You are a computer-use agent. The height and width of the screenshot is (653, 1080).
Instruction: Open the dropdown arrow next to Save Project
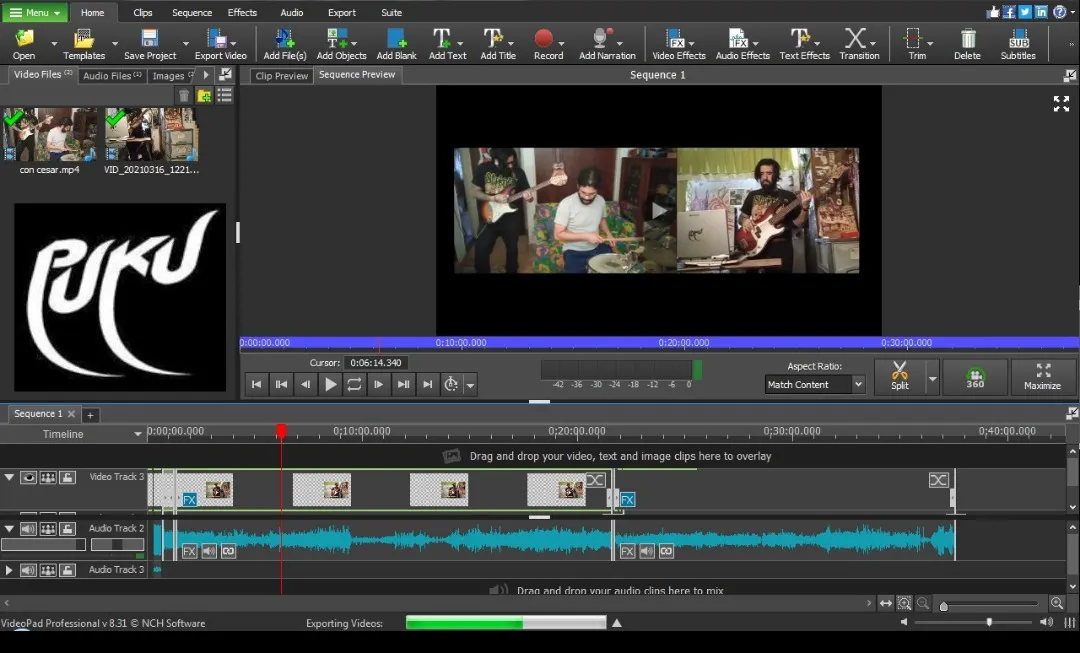coord(185,43)
